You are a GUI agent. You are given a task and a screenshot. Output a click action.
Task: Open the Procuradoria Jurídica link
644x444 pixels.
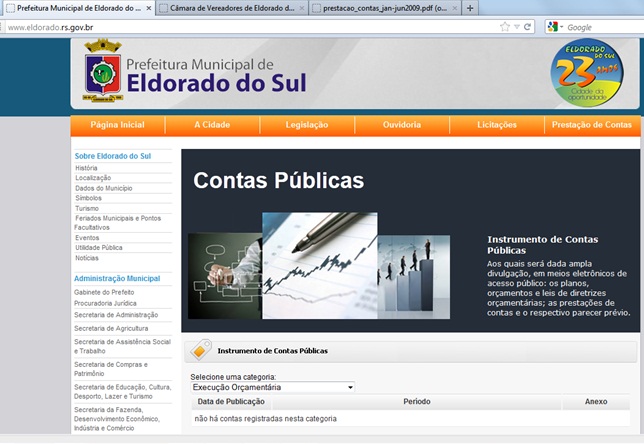click(x=105, y=303)
